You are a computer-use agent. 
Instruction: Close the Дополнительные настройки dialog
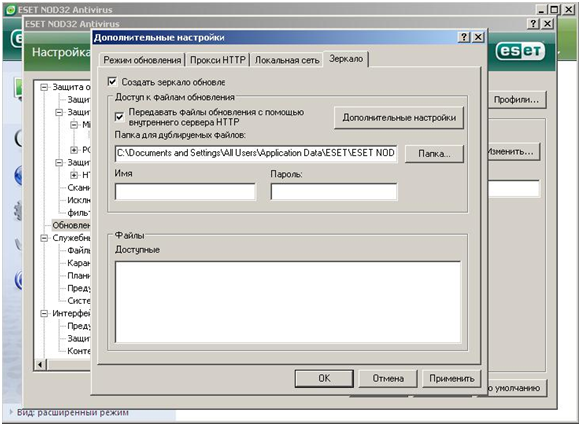tap(478, 37)
